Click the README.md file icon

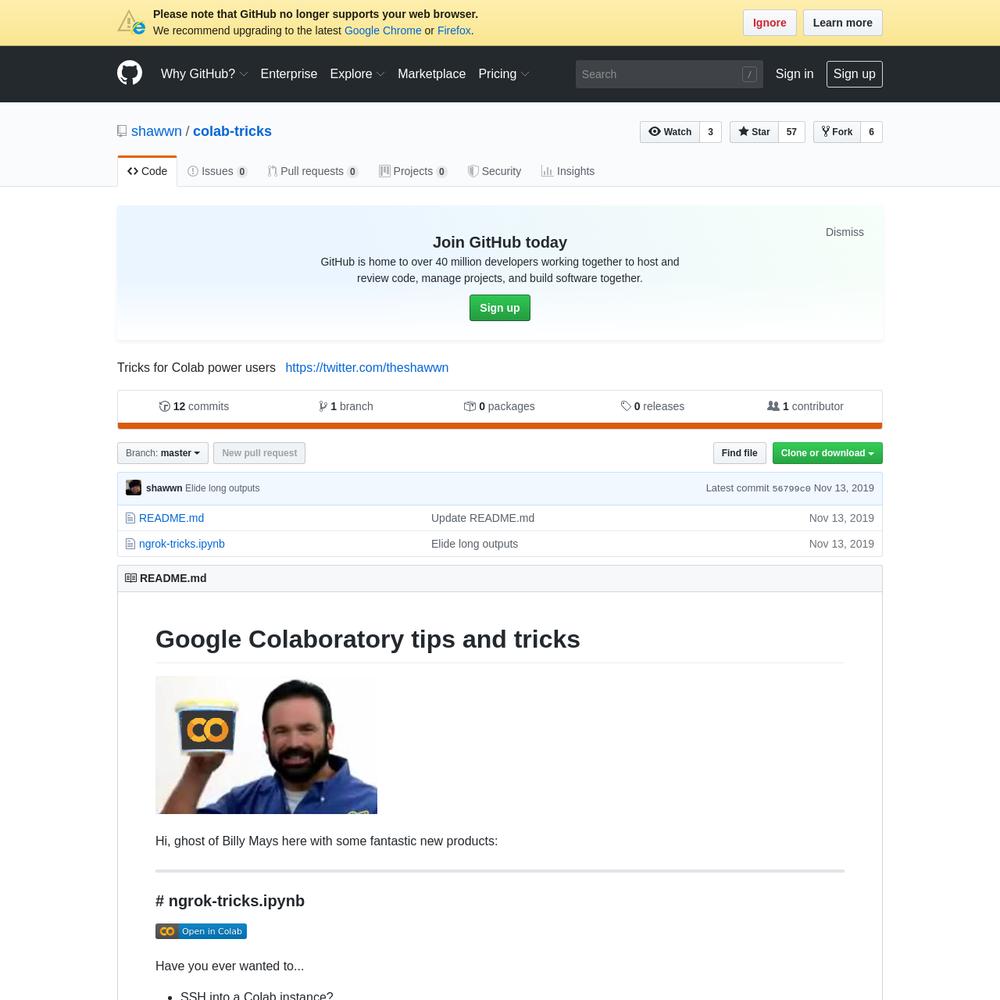[x=130, y=518]
